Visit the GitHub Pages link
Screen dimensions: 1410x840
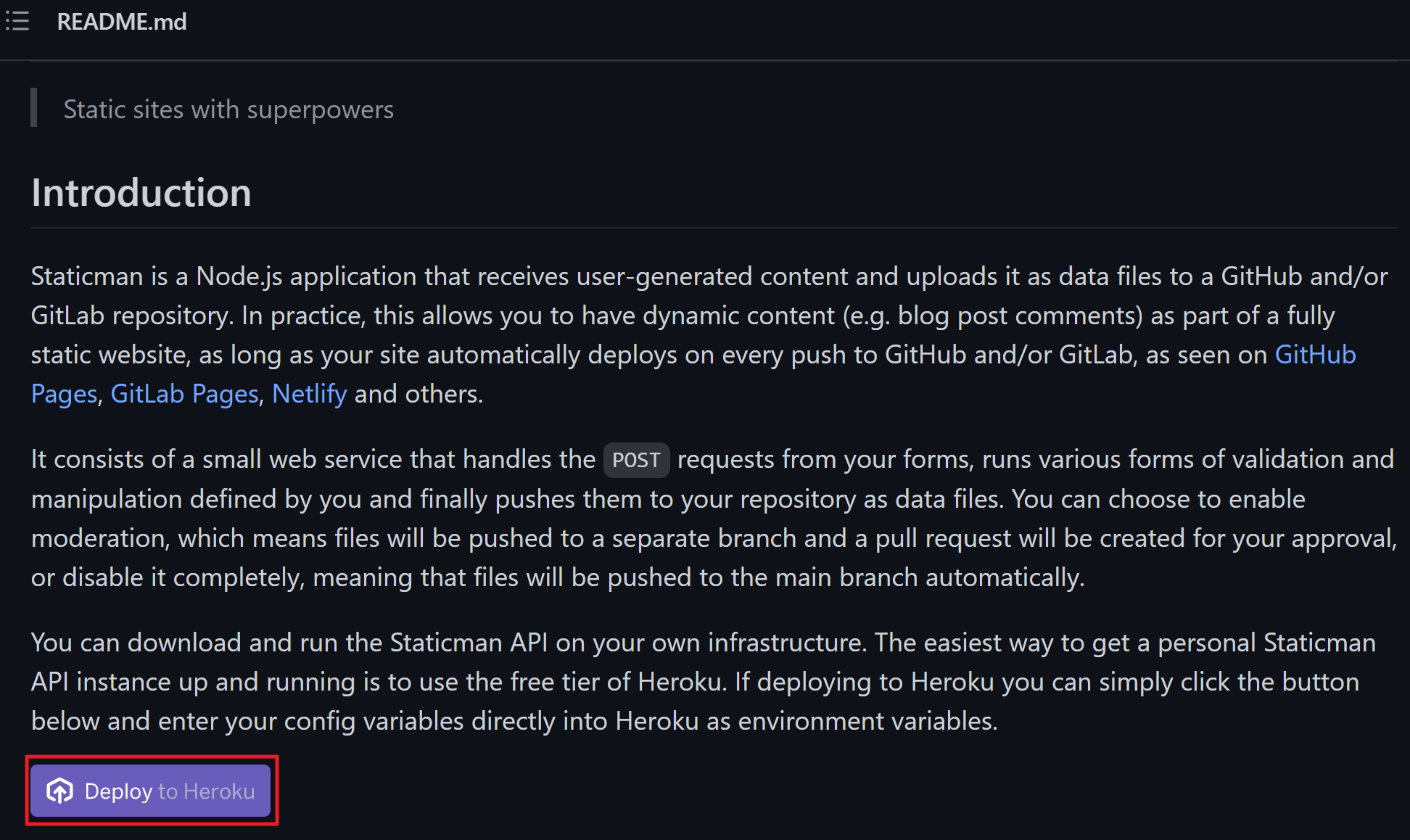(693, 374)
